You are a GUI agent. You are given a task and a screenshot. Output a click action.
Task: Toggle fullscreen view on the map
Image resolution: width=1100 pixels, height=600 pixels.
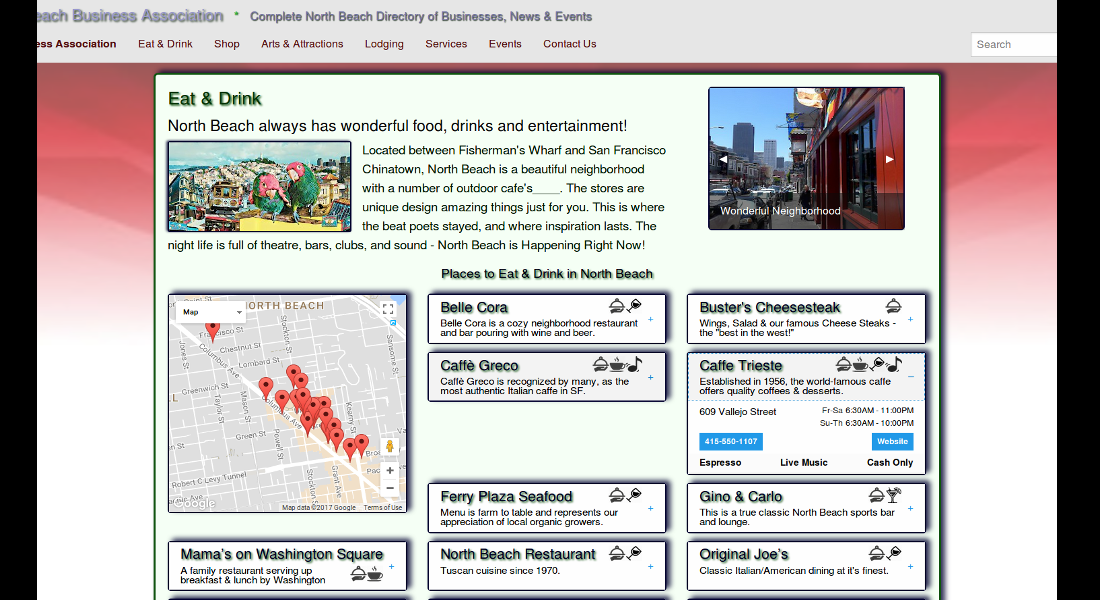tap(389, 309)
